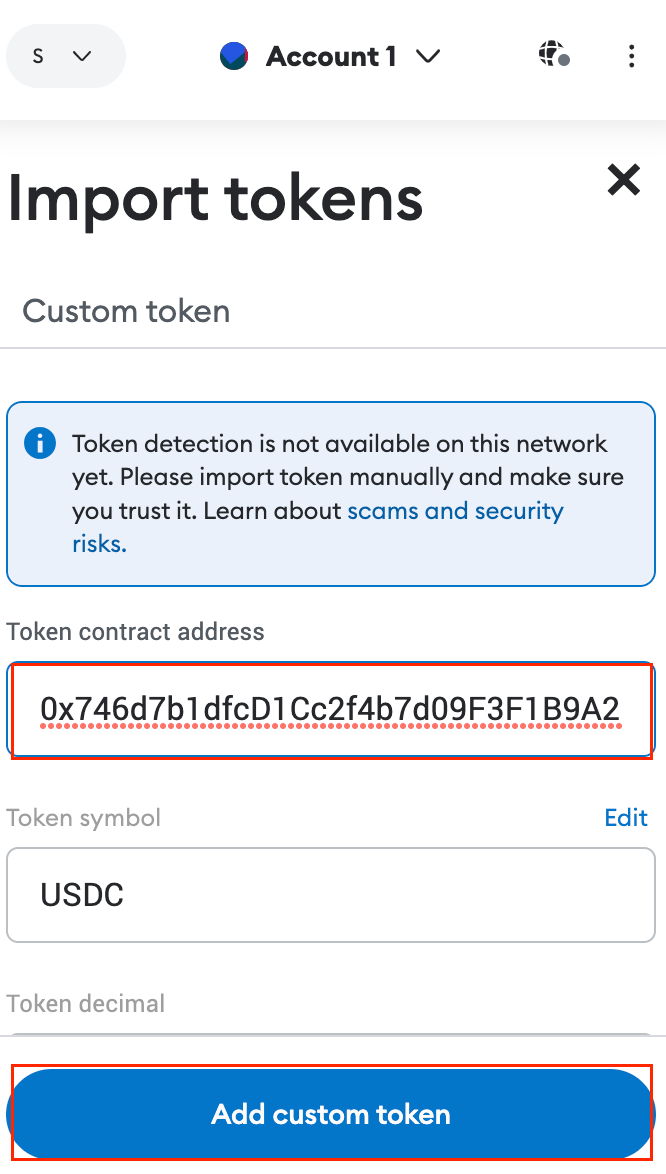Viewport: 666px width, 1174px height.
Task: Open the Account 1 menu item
Action: [330, 56]
